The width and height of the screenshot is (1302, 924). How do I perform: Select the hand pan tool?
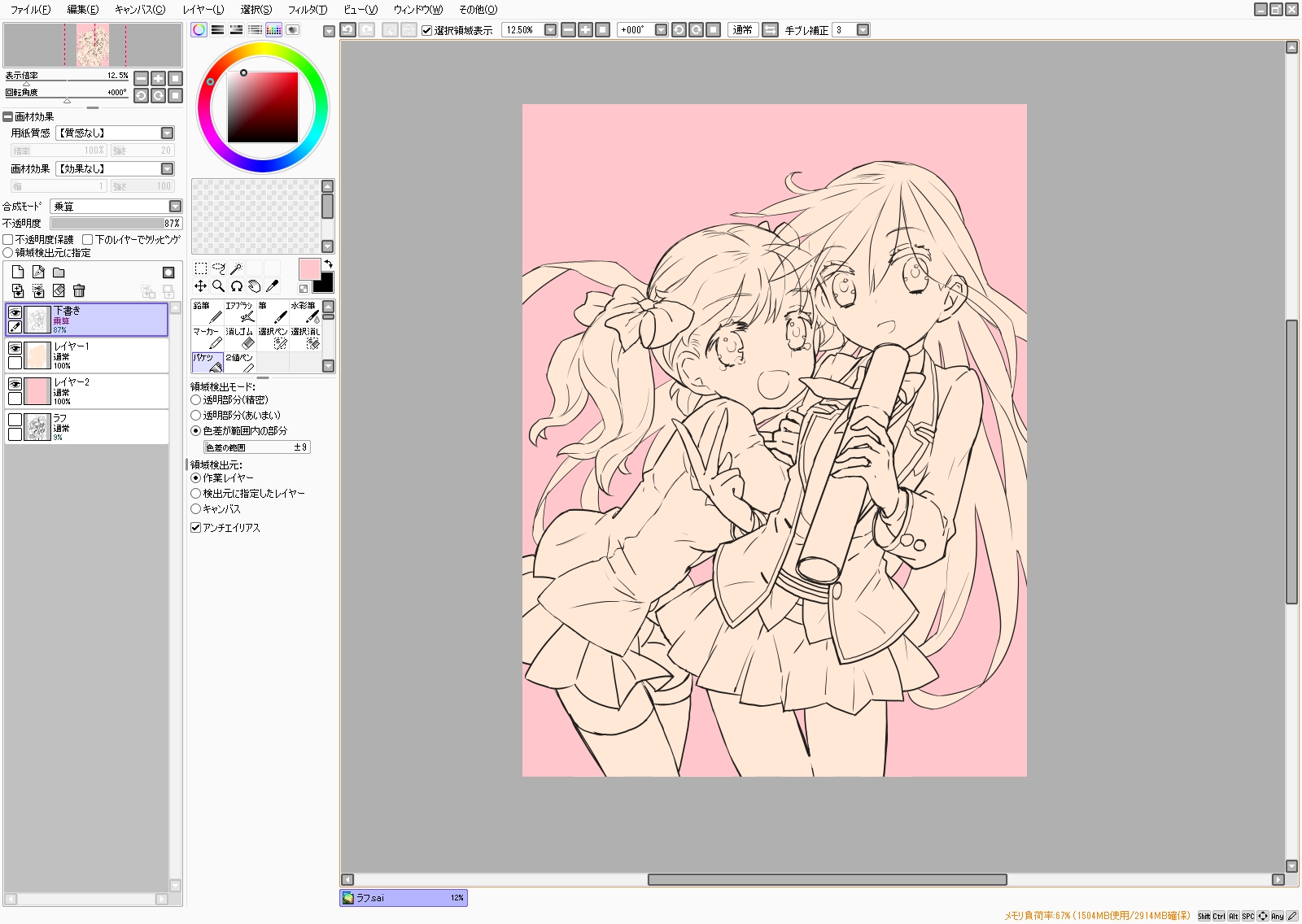[254, 285]
